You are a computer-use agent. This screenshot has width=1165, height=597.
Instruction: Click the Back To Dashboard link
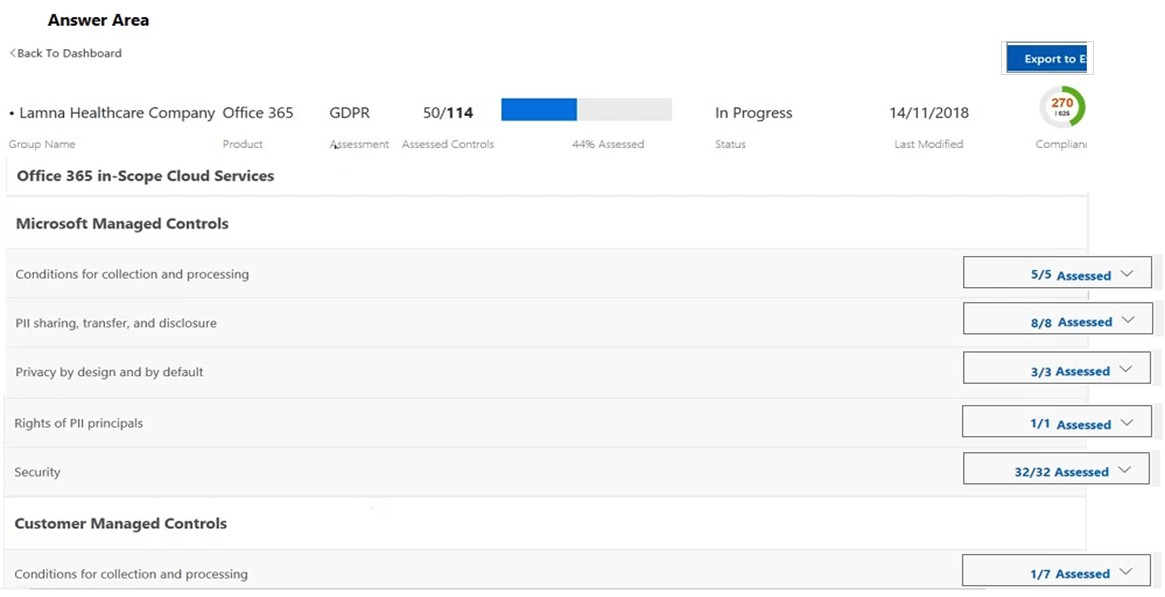click(65, 53)
